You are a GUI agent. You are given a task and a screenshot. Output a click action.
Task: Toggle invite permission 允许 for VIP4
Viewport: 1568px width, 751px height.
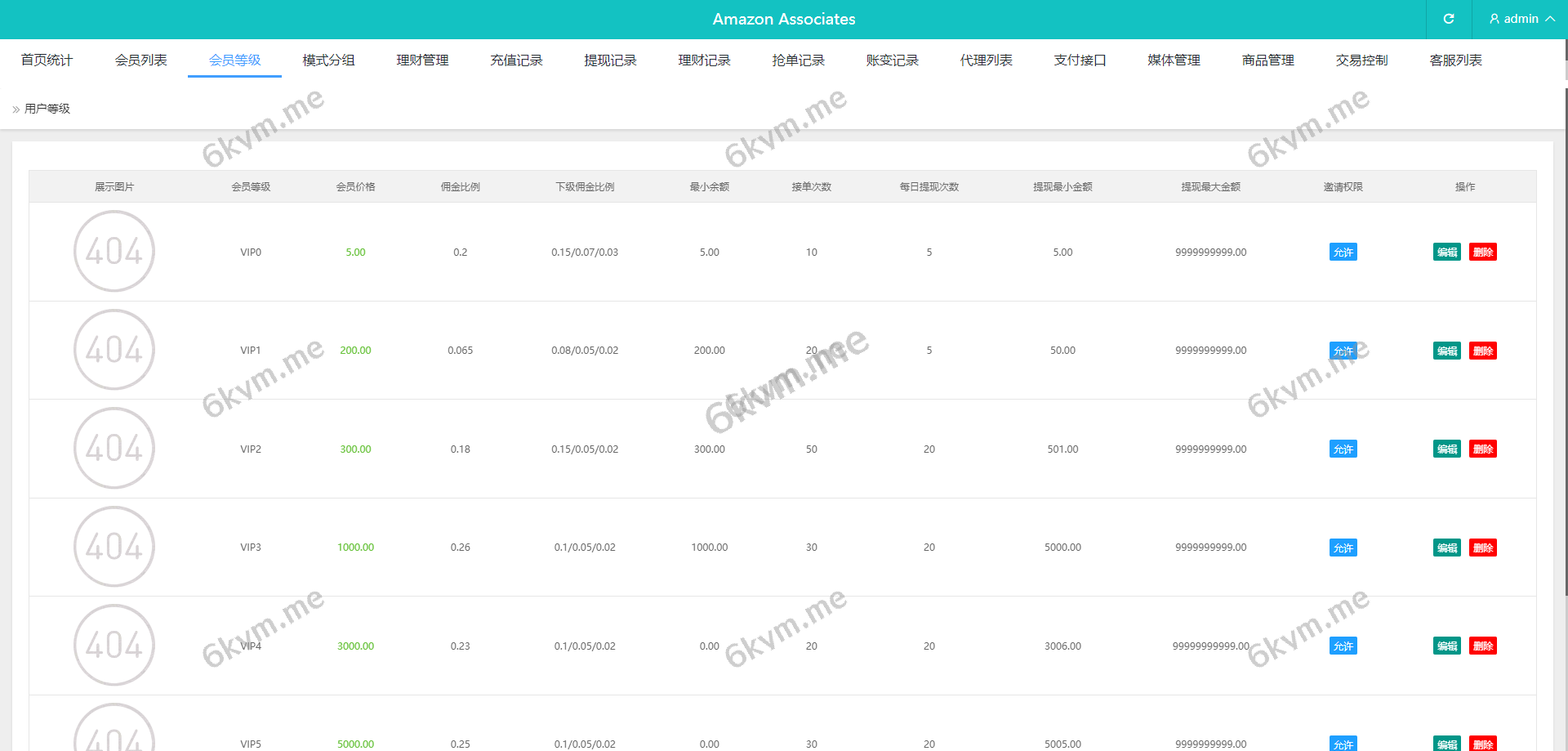pyautogui.click(x=1343, y=646)
